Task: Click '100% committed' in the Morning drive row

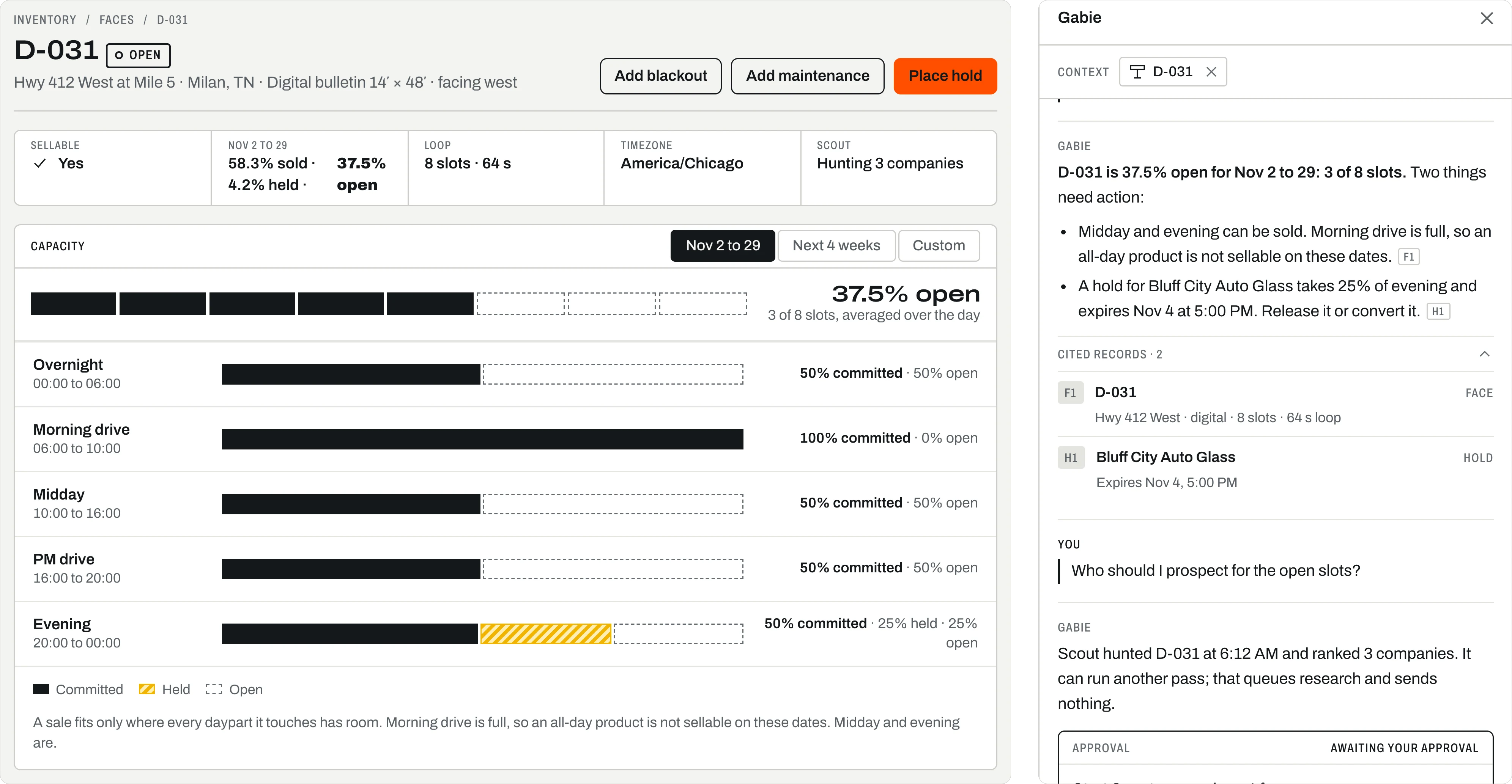Action: [x=855, y=438]
